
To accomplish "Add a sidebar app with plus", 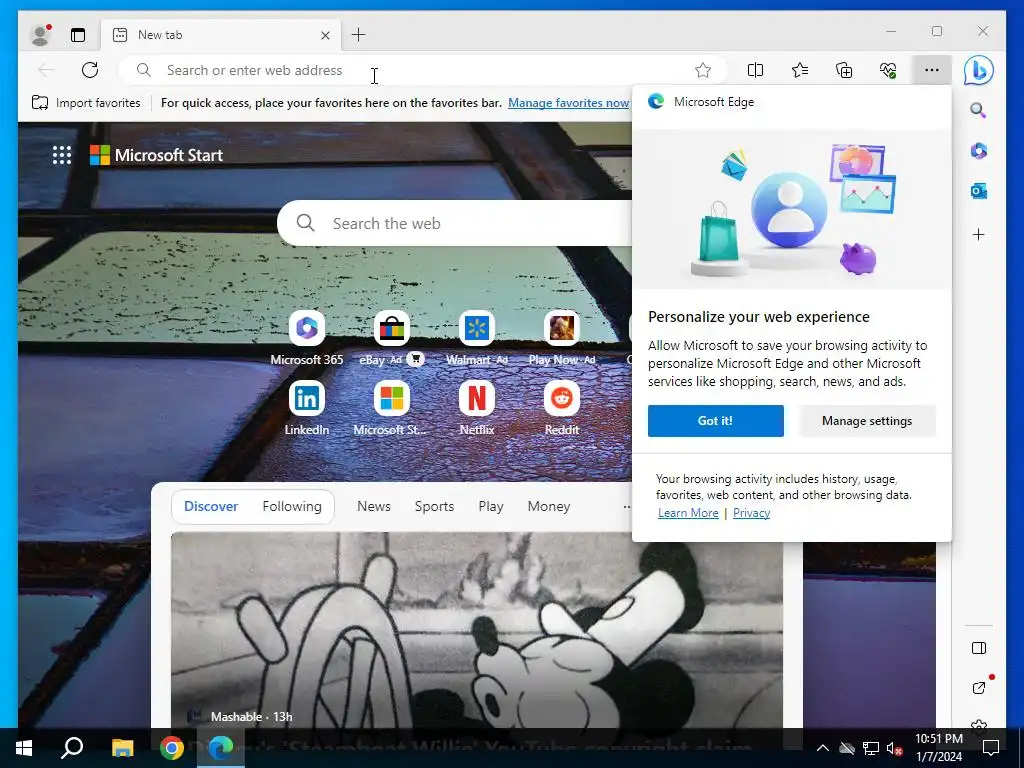I will 978,234.
